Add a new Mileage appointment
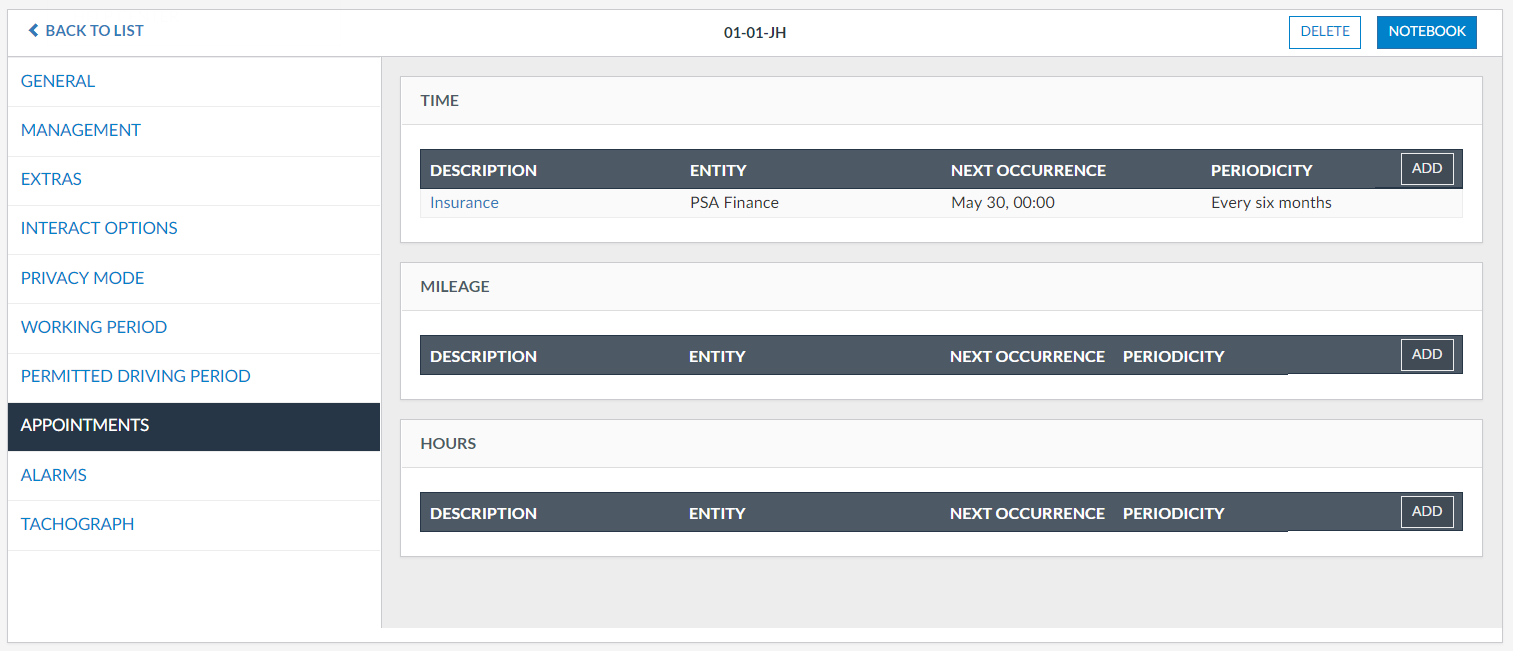 (x=1426, y=355)
